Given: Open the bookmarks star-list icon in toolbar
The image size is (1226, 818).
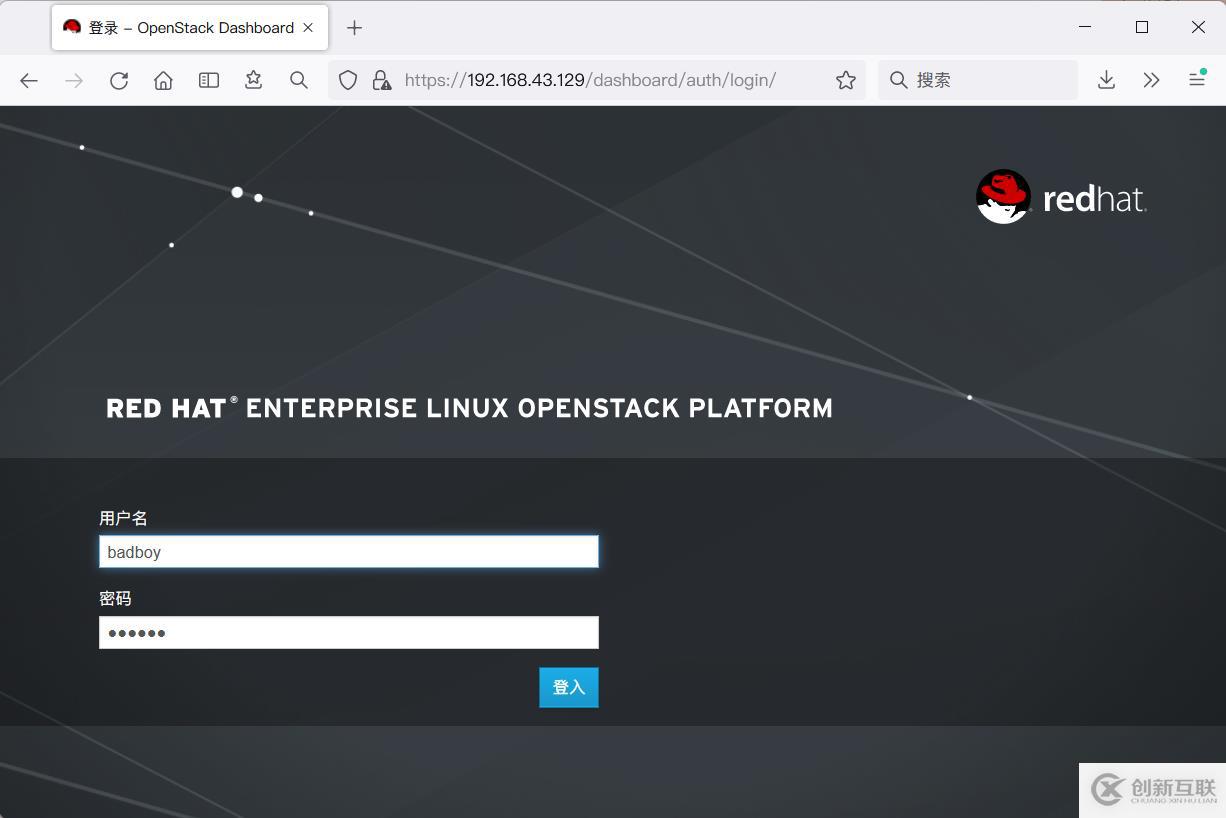Looking at the screenshot, I should point(254,80).
